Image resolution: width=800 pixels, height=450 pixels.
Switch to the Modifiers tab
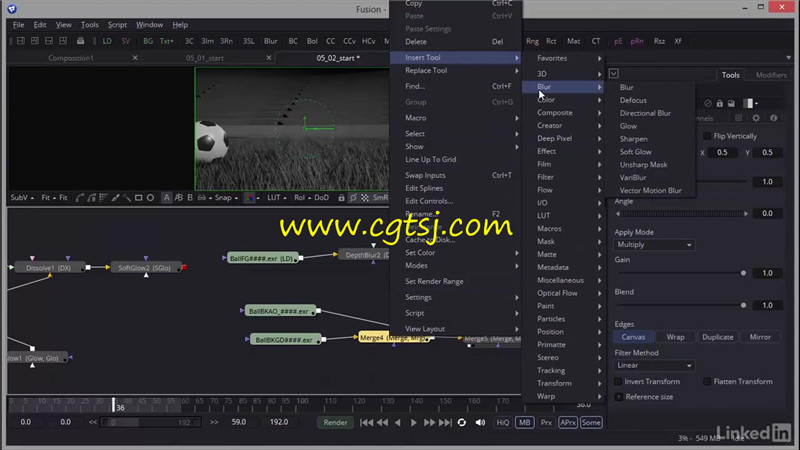pyautogui.click(x=770, y=75)
